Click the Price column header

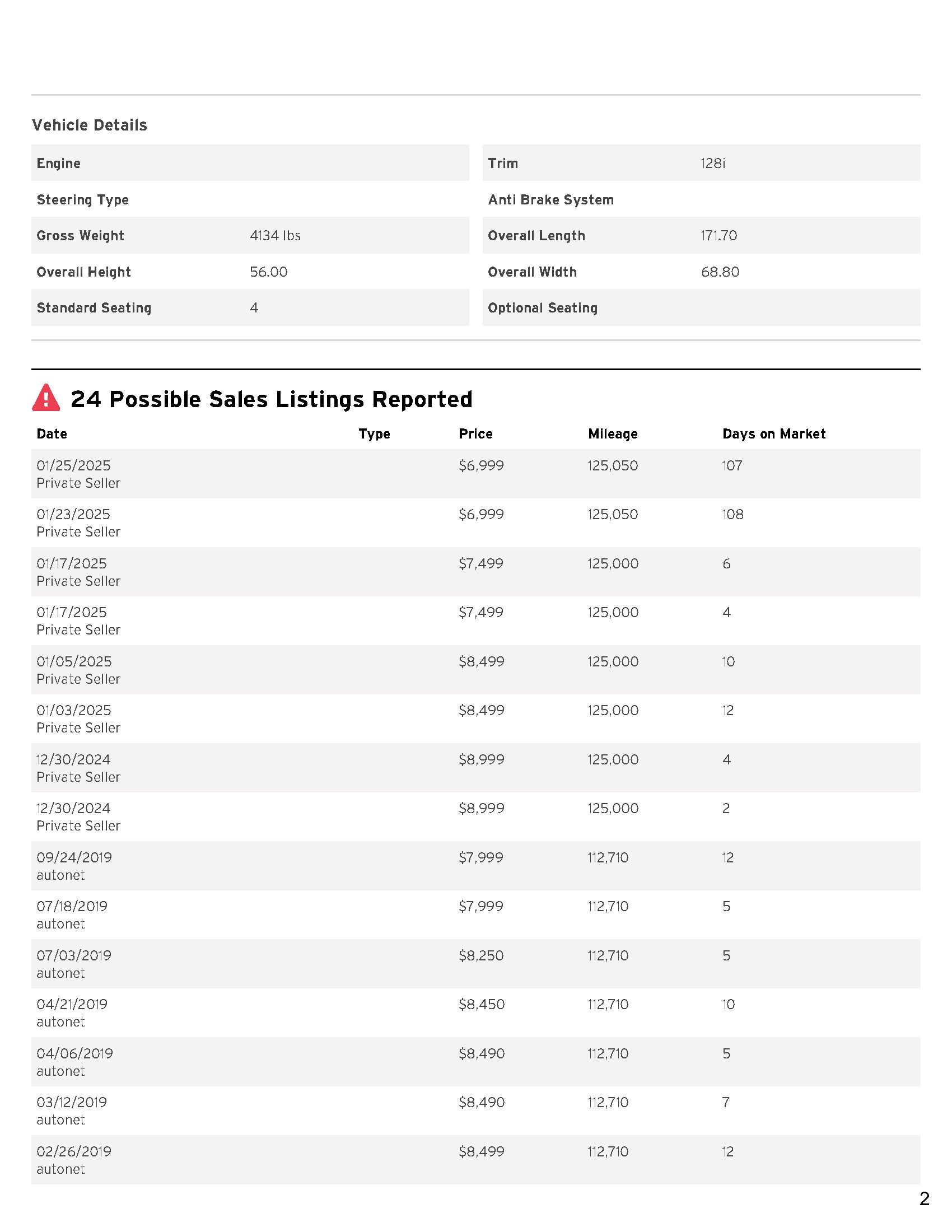[475, 434]
